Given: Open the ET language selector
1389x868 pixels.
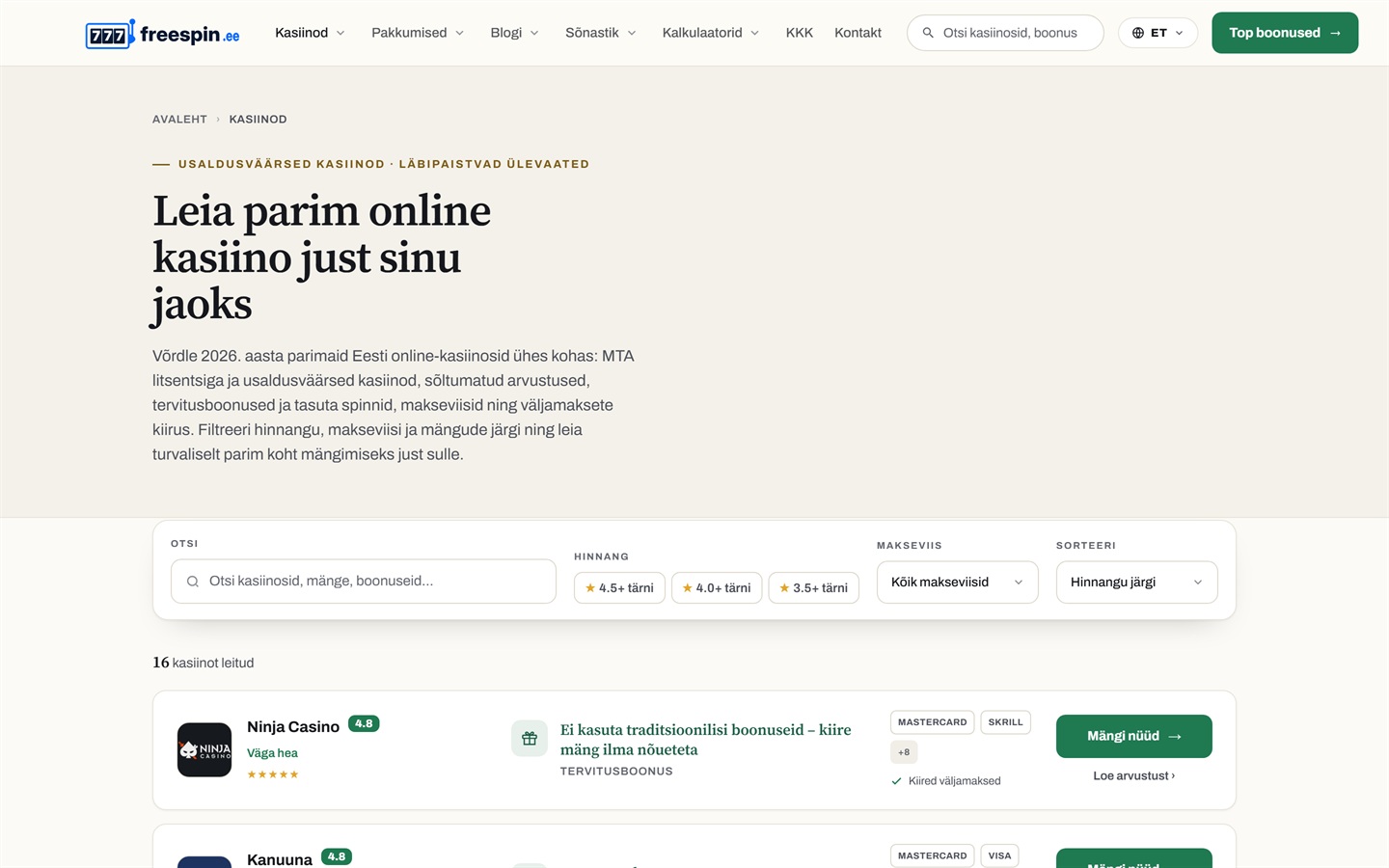Looking at the screenshot, I should click(1157, 33).
